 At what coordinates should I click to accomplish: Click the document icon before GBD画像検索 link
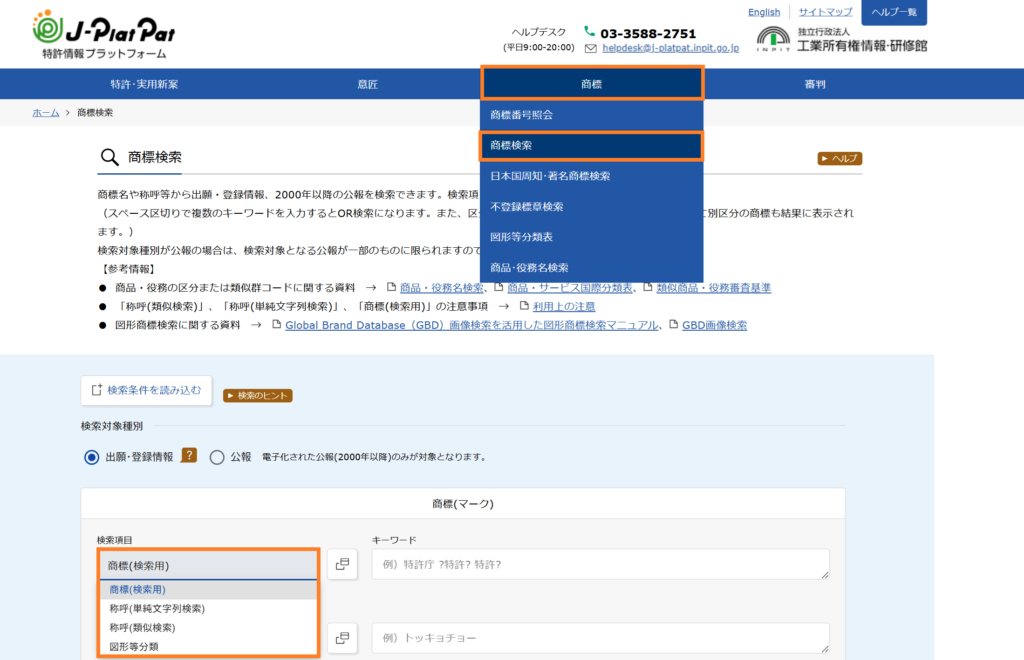click(x=675, y=325)
